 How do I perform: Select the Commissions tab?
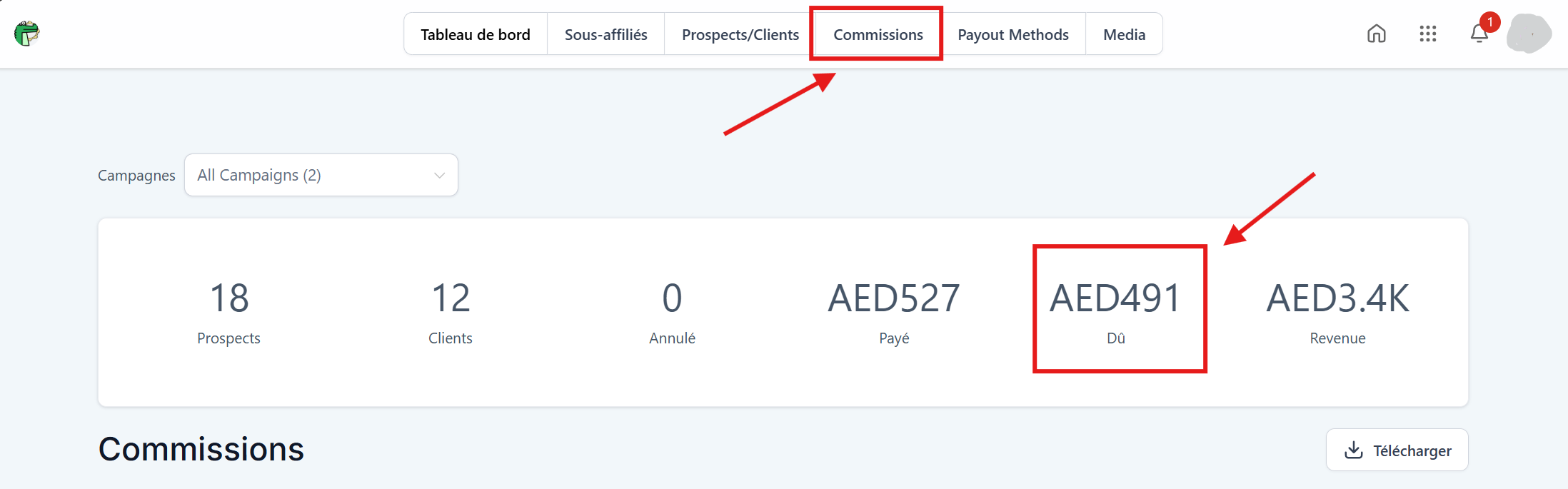[x=878, y=34]
